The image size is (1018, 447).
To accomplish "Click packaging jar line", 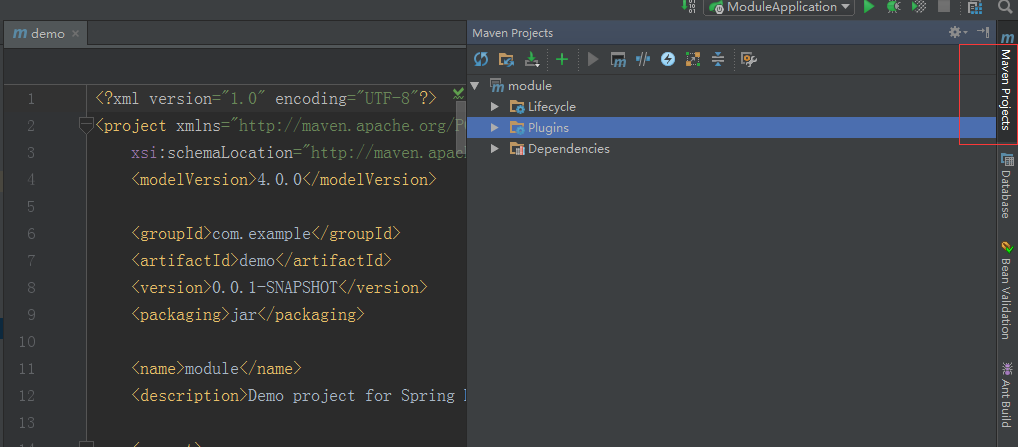I will pos(247,315).
